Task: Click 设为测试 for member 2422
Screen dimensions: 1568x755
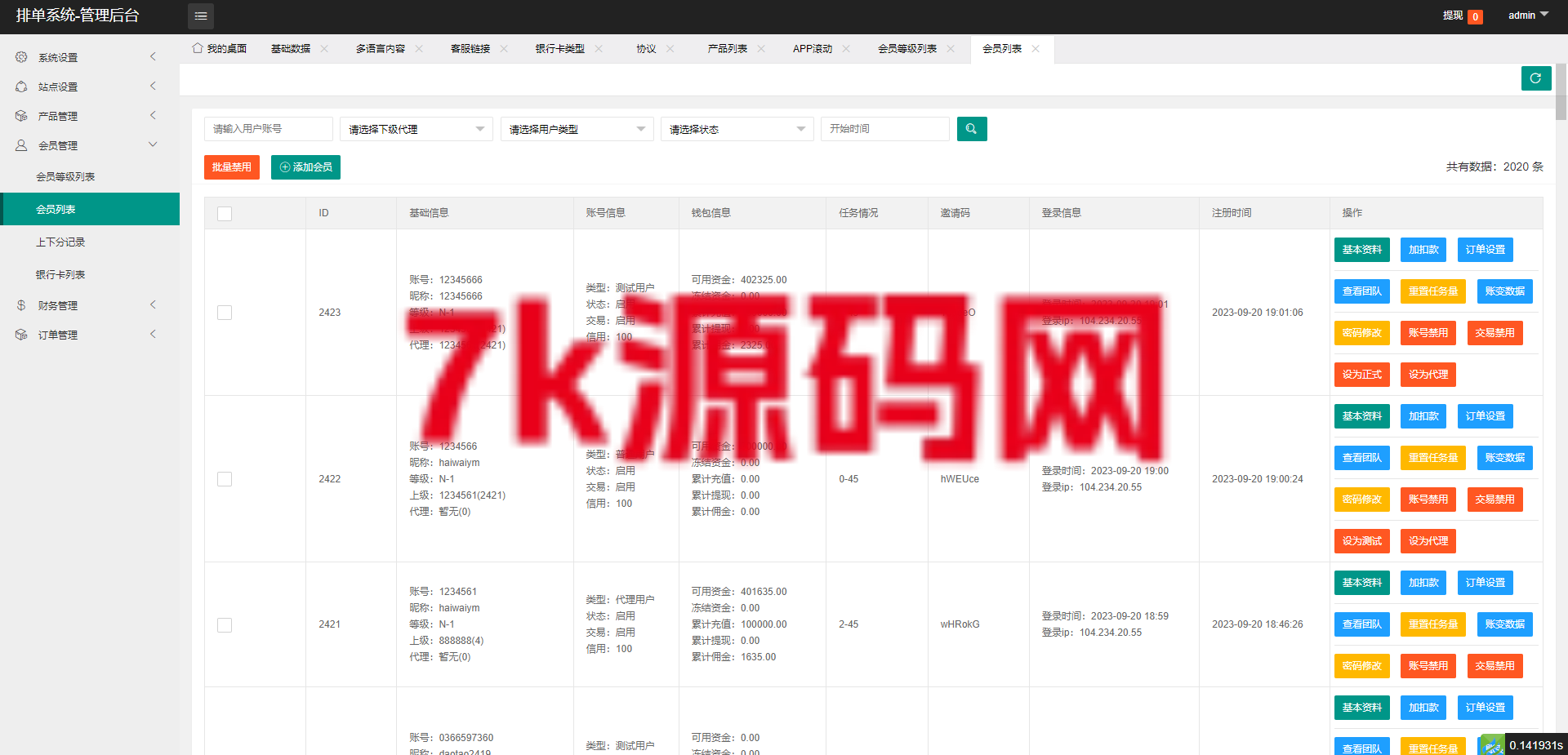Action: [x=1362, y=541]
